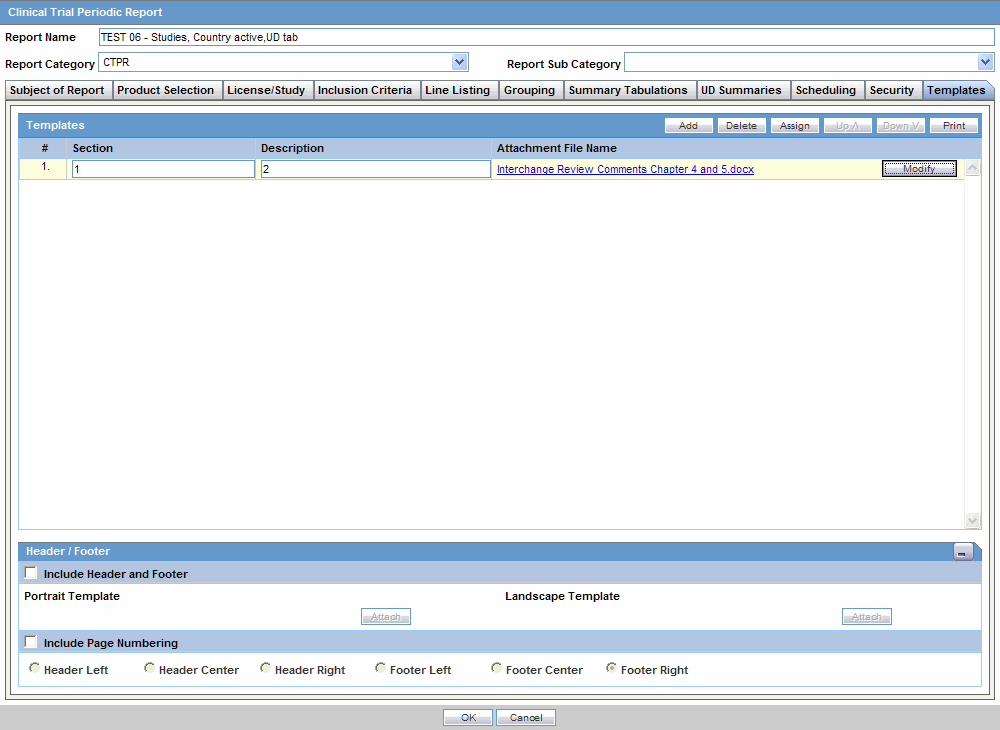The image size is (1000, 730).
Task: Delete the selected template
Action: click(x=742, y=125)
